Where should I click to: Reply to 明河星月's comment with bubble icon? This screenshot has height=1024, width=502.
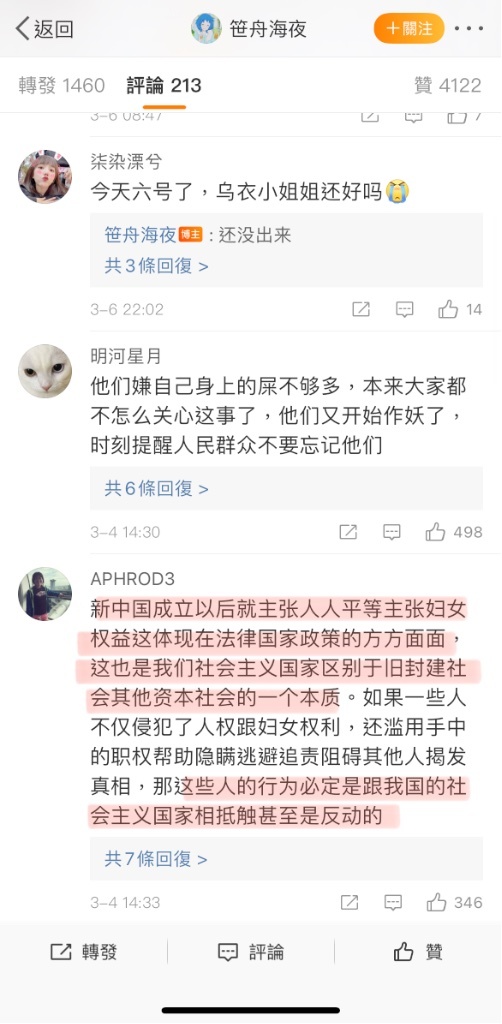tap(392, 532)
